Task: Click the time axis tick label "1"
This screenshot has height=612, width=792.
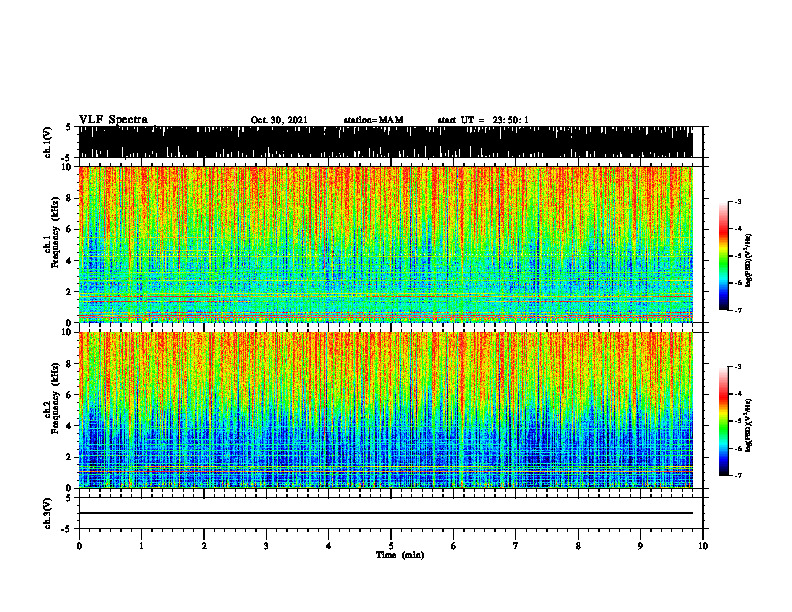Action: 141,546
